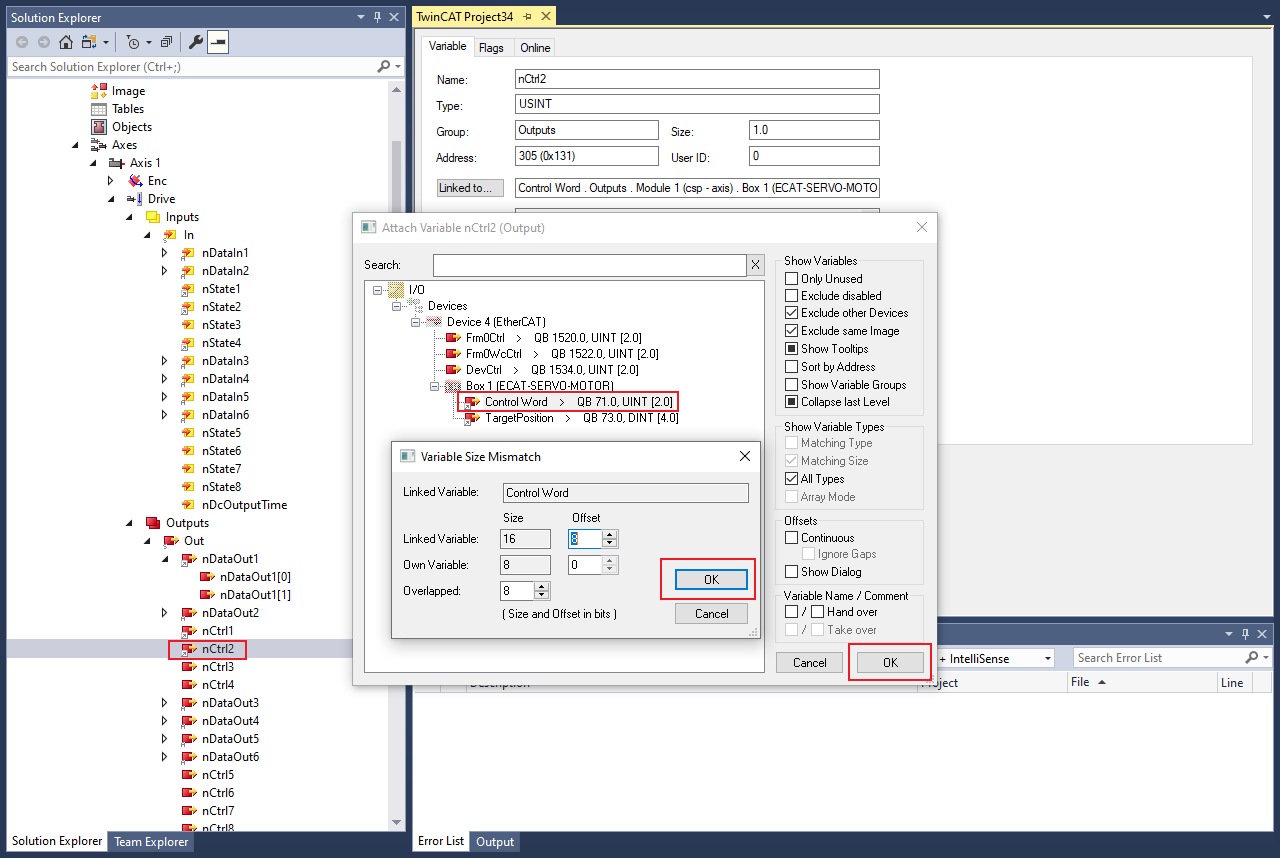
Task: Switch to the Flags tab
Action: 491,48
